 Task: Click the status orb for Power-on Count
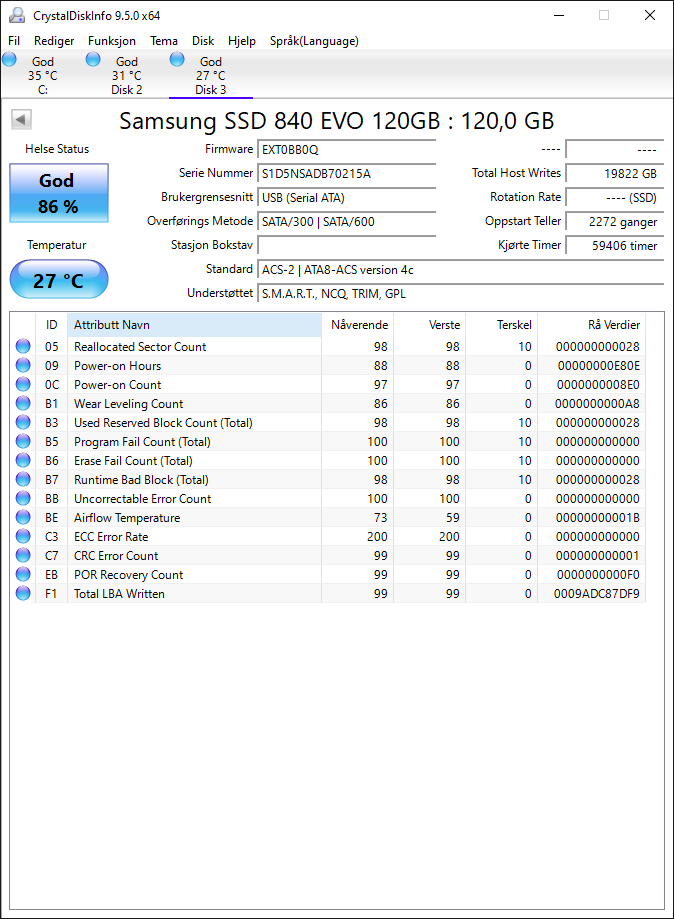(23, 384)
